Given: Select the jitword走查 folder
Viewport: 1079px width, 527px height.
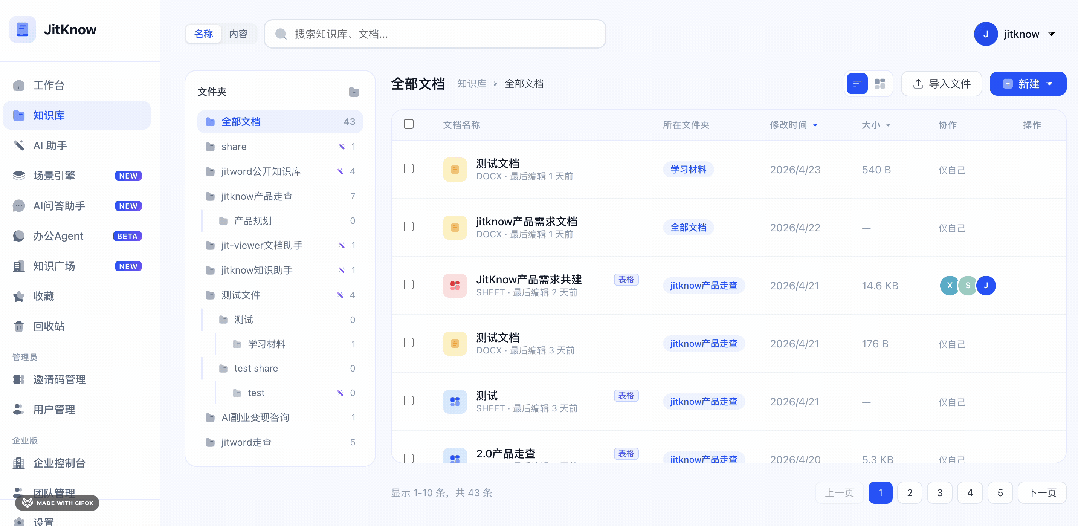Looking at the screenshot, I should pyautogui.click(x=280, y=442).
